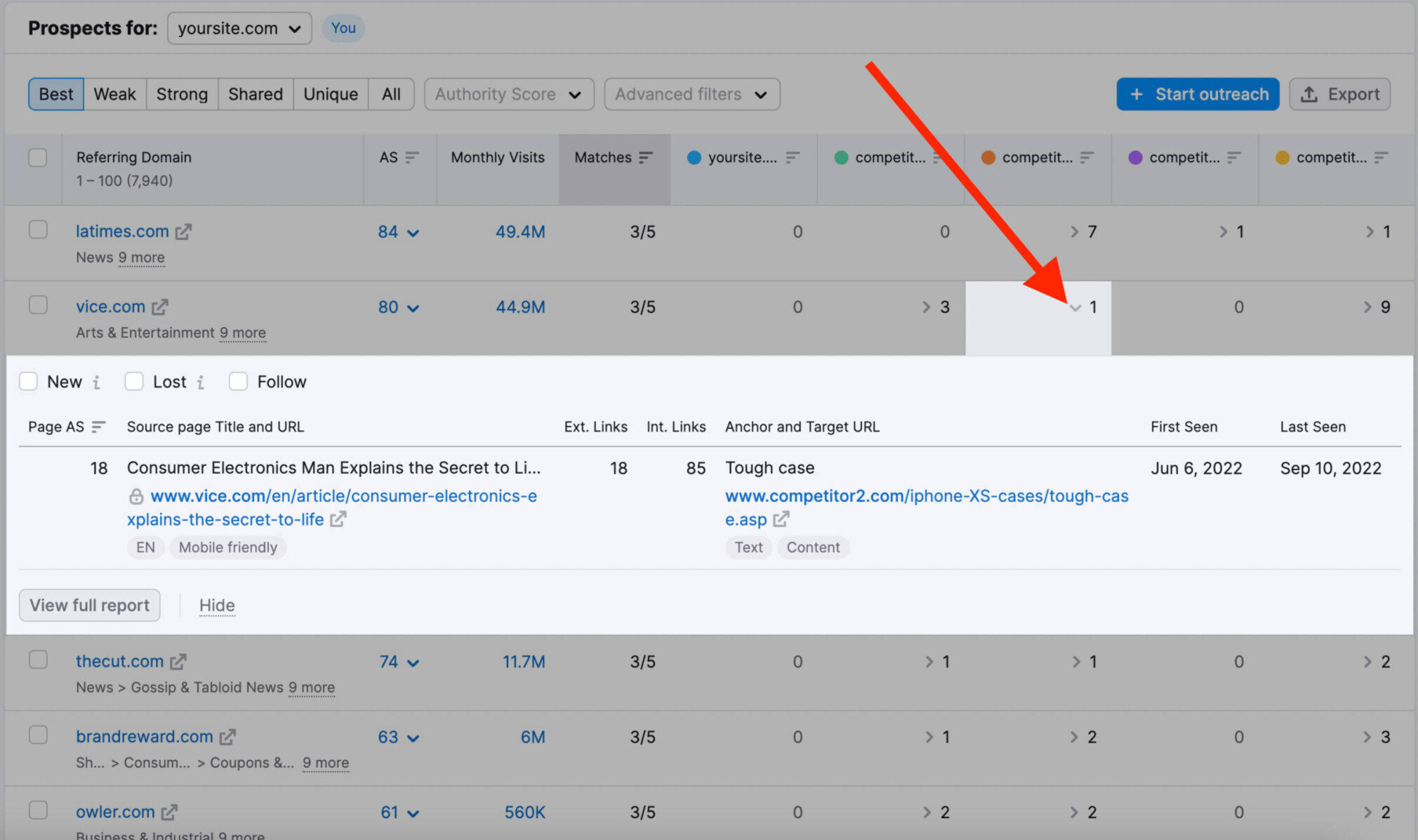Sort the yoursite column

(793, 157)
